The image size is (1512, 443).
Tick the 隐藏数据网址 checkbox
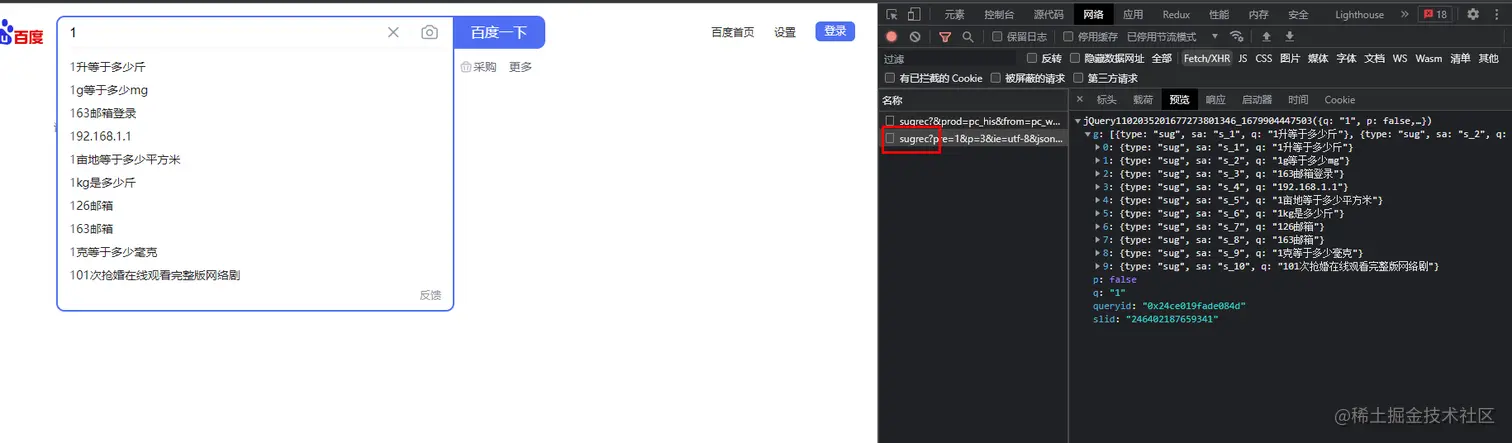click(x=1075, y=58)
